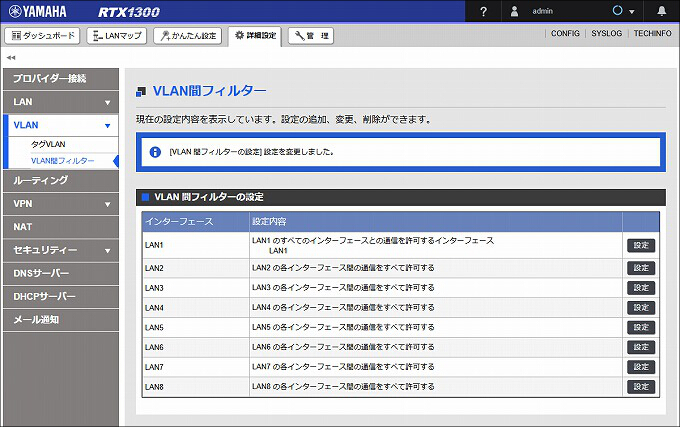The width and height of the screenshot is (680, 427).
Task: Switch to the LANマップ tab
Action: click(x=117, y=36)
